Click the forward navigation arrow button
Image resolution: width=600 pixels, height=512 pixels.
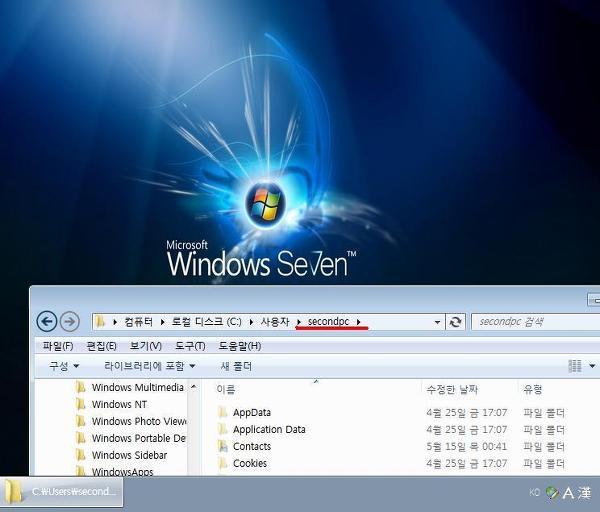click(70, 321)
